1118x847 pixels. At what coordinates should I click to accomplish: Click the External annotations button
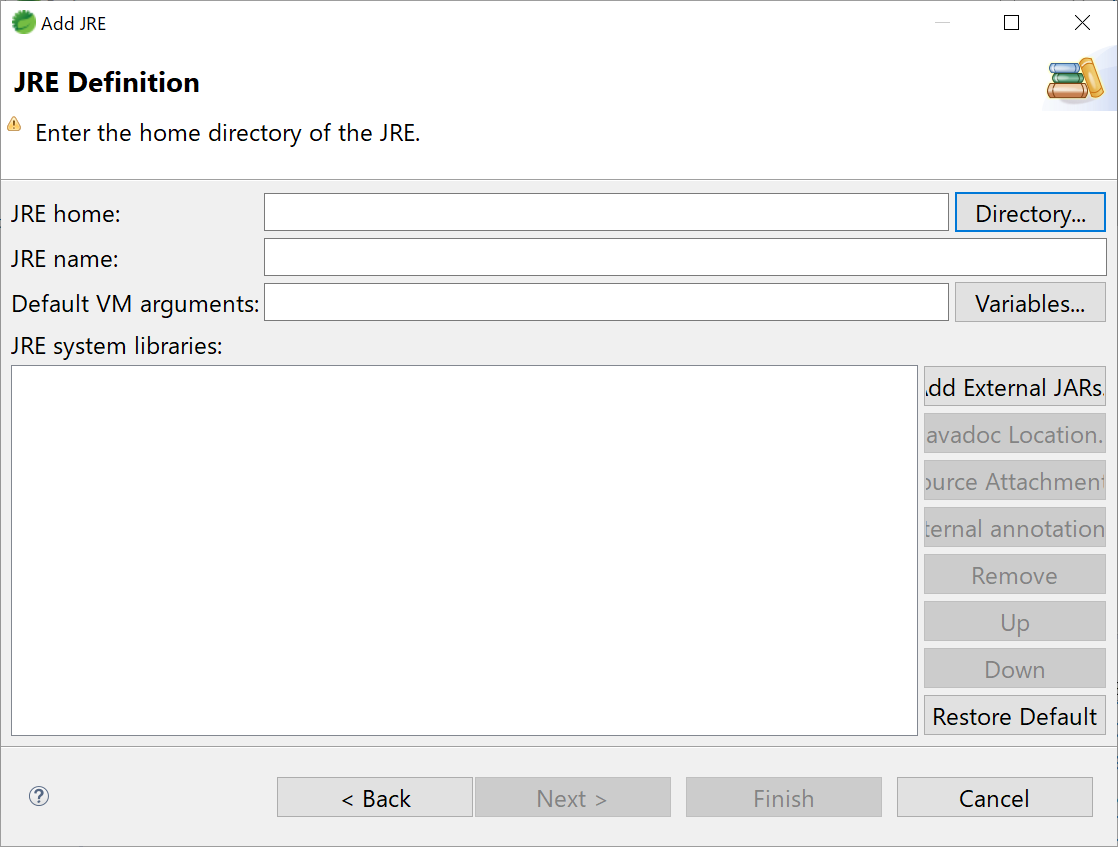point(1015,528)
